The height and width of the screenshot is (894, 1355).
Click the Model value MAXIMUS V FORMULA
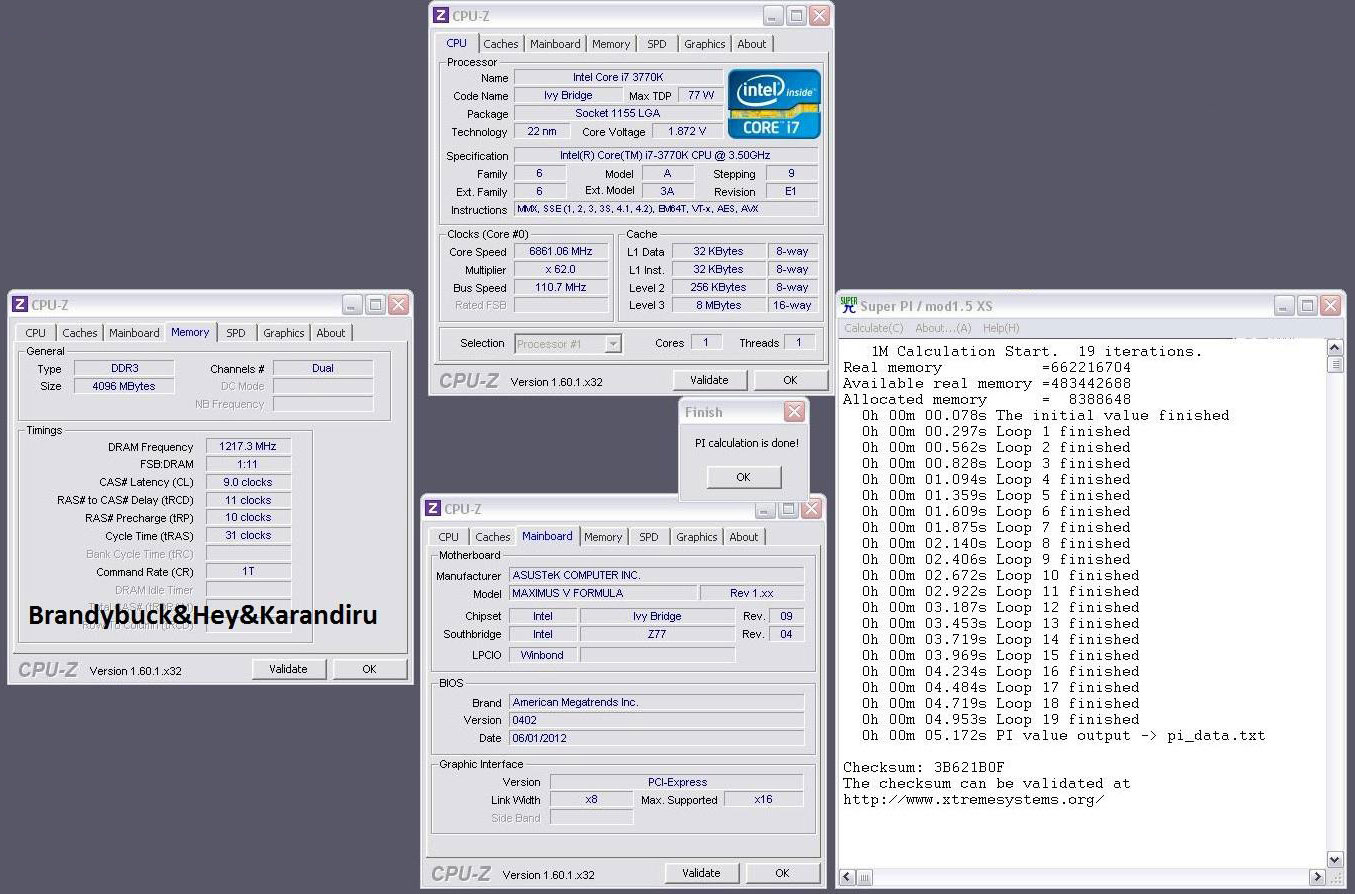point(603,594)
